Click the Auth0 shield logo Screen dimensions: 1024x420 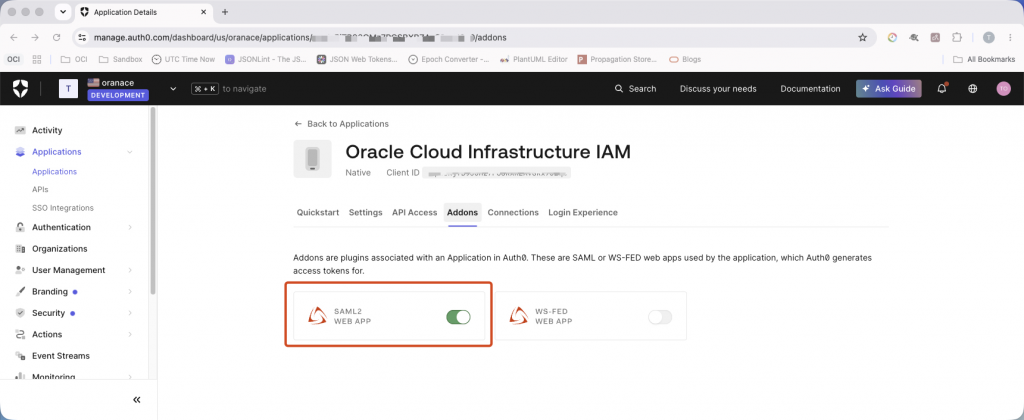[x=20, y=88]
